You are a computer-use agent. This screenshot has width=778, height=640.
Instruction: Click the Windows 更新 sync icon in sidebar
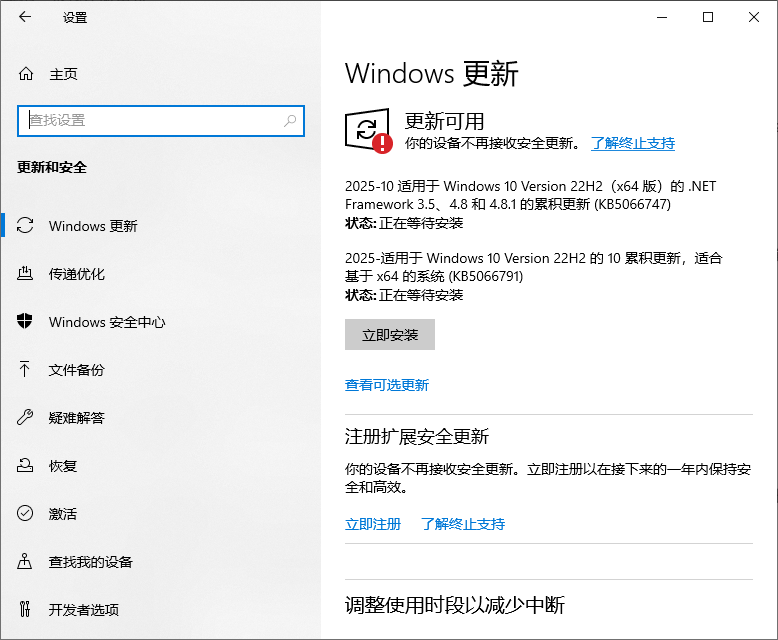(25, 225)
